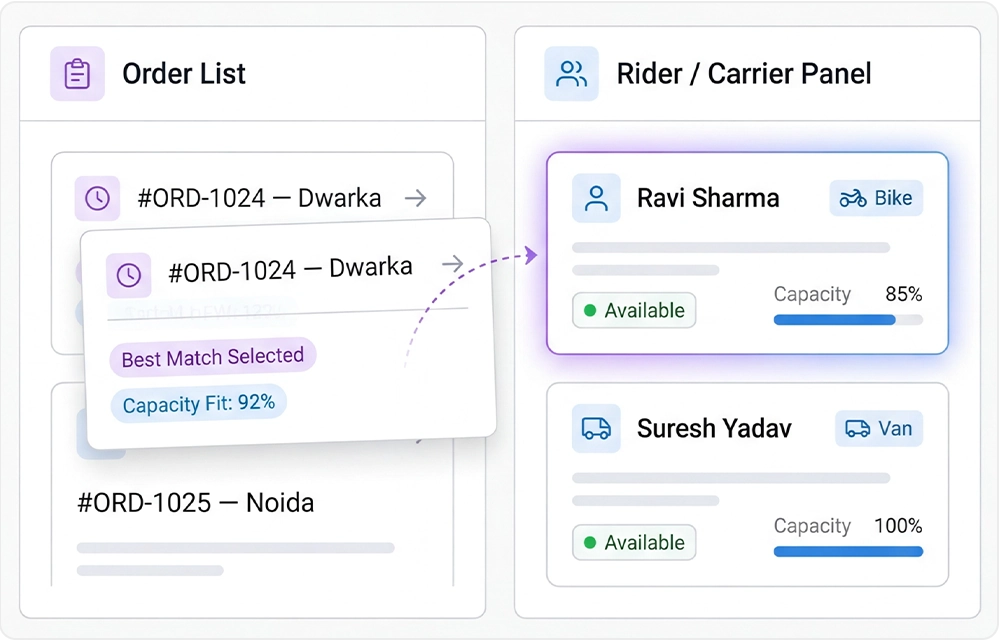Click Ravi Sharma's 85% capacity bar
Image resolution: width=1000 pixels, height=640 pixels.
point(847,320)
